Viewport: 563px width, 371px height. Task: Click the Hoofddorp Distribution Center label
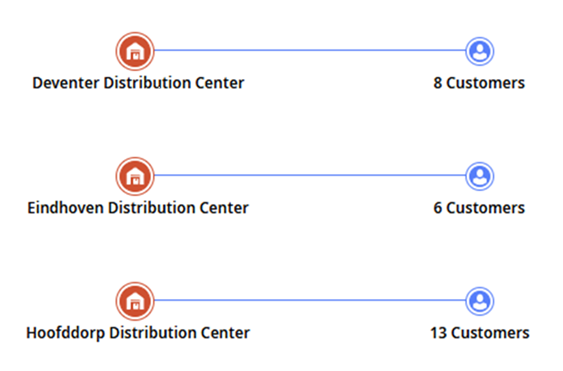pyautogui.click(x=138, y=333)
